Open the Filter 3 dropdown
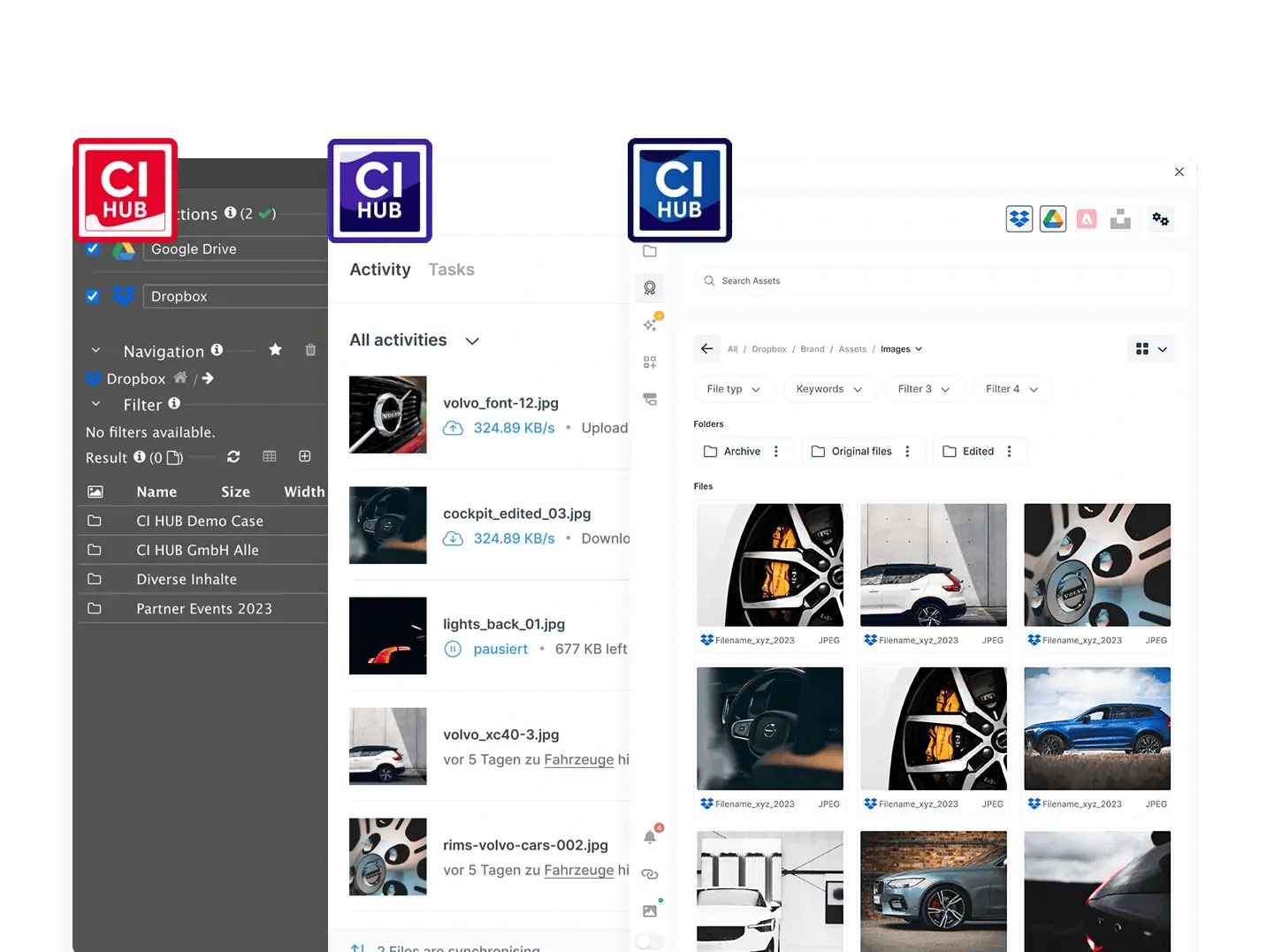The width and height of the screenshot is (1267, 952). click(924, 389)
